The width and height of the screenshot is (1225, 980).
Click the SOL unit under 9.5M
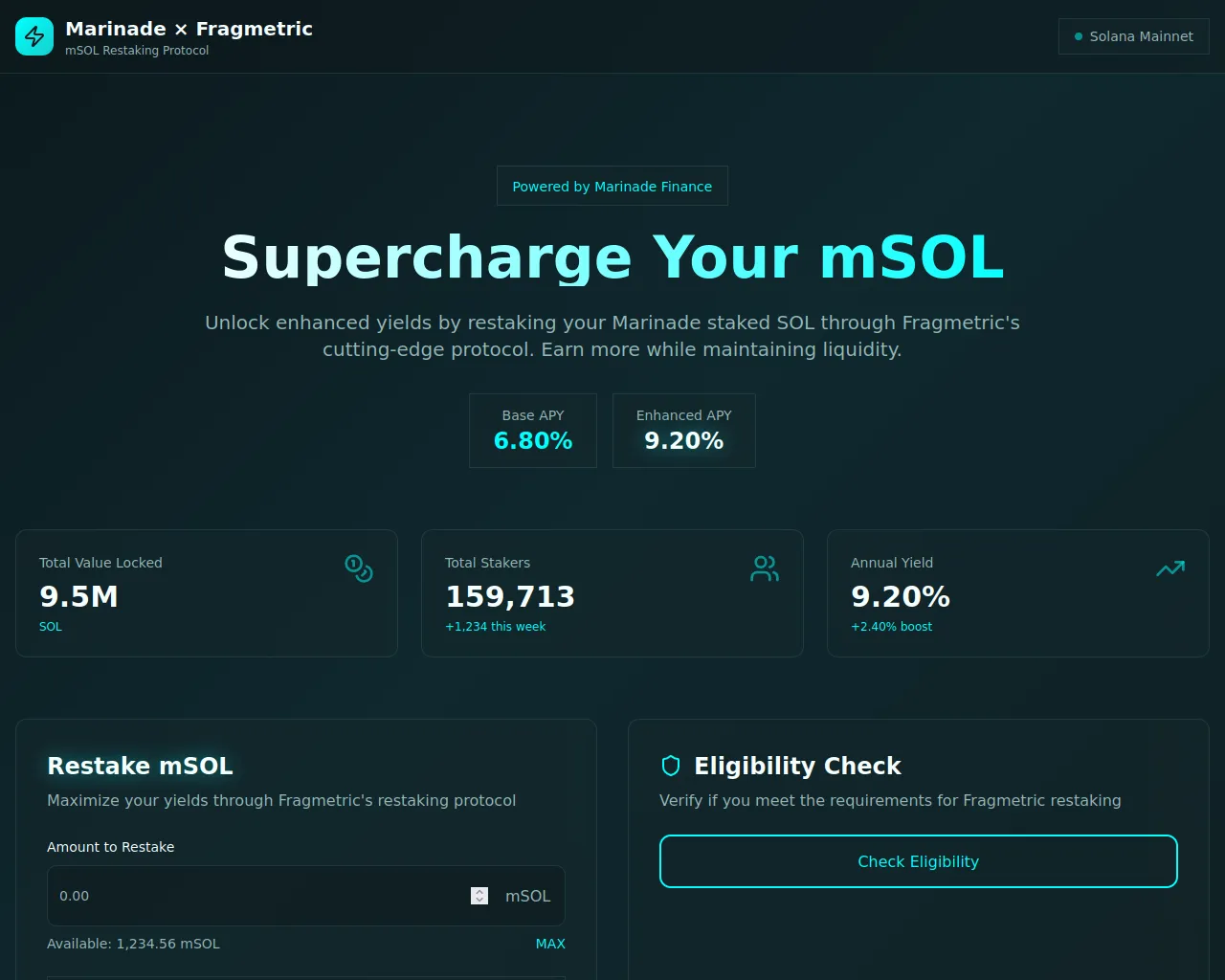click(51, 627)
